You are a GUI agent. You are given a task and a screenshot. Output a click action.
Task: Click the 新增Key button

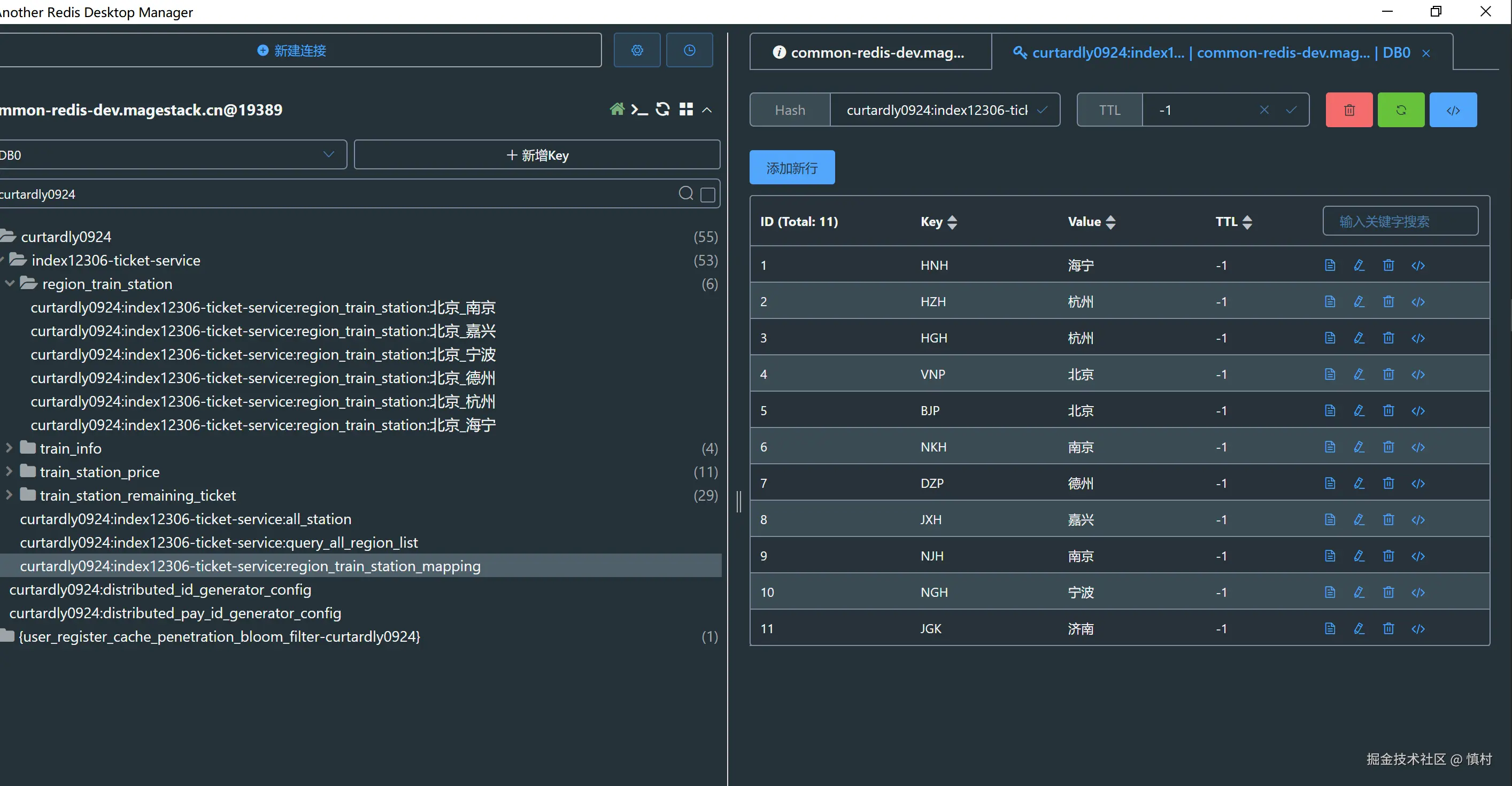[537, 155]
